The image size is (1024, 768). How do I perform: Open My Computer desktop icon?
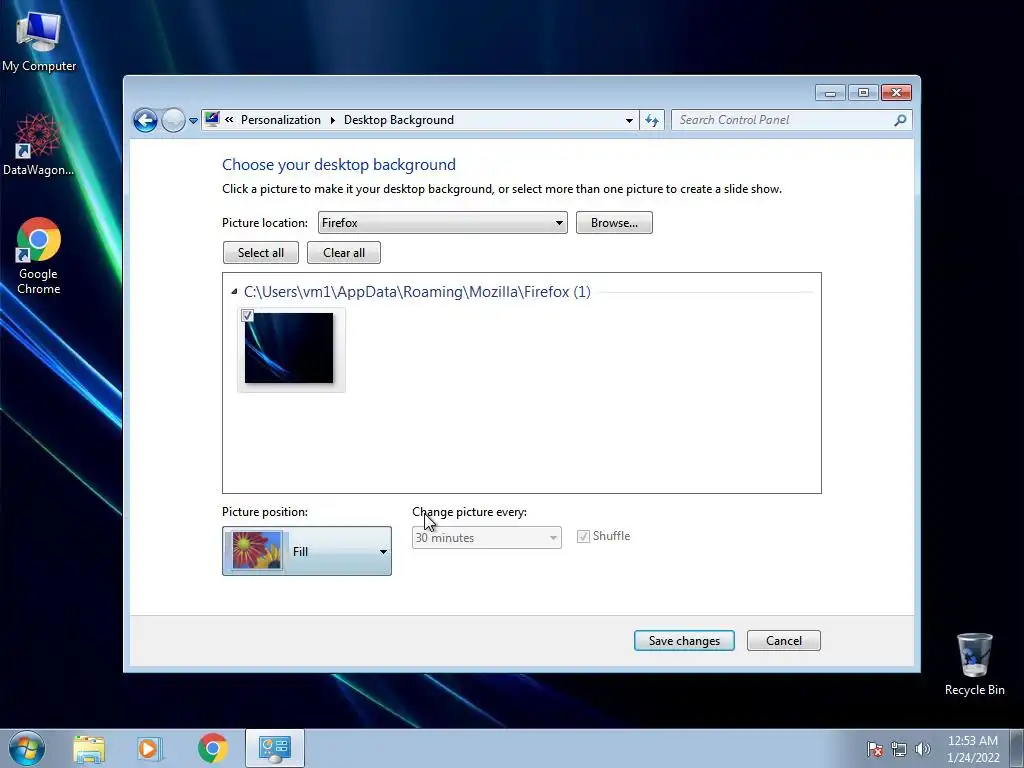[39, 41]
